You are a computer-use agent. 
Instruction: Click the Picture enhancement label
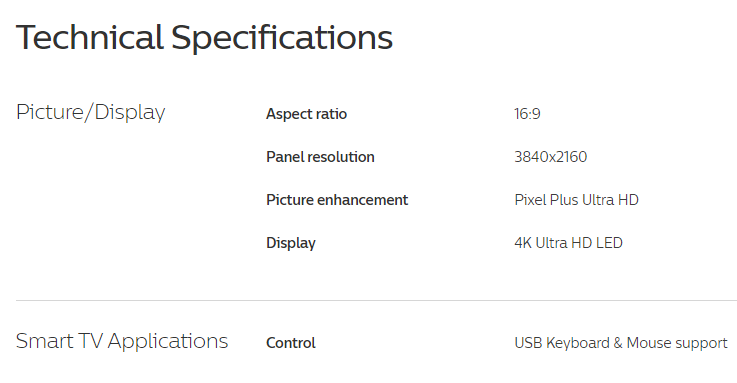pyautogui.click(x=337, y=200)
